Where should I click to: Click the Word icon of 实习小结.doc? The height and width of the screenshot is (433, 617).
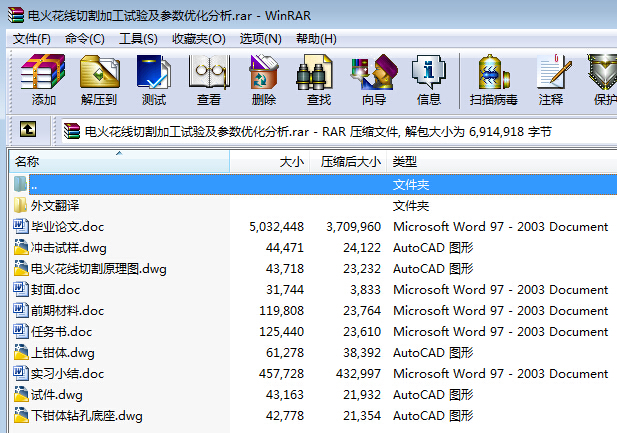coord(21,373)
